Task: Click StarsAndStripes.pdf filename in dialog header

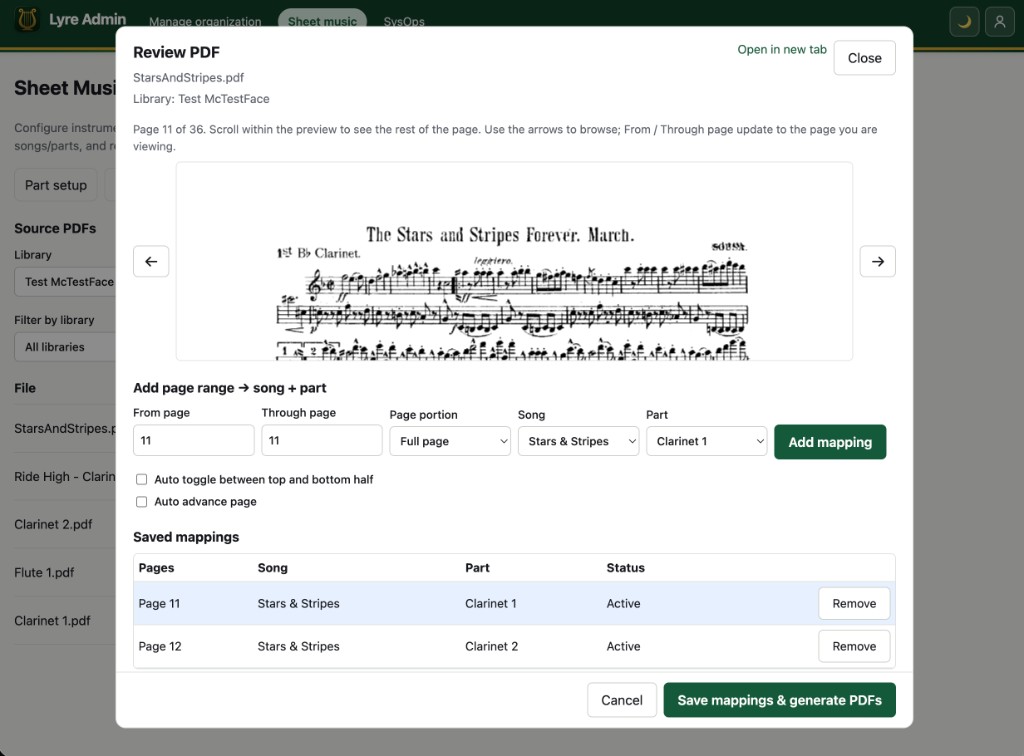Action: click(188, 78)
